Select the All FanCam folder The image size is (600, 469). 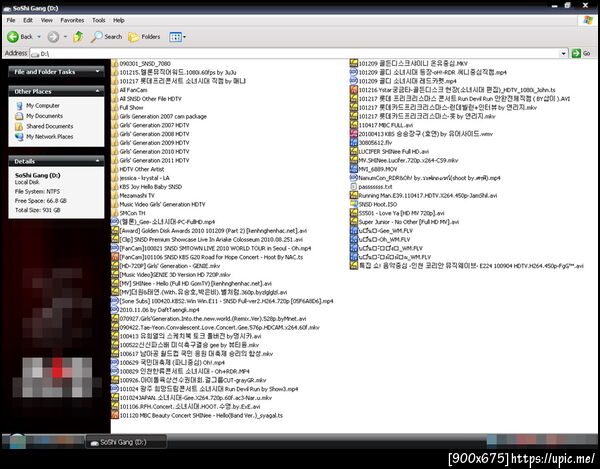(x=130, y=90)
